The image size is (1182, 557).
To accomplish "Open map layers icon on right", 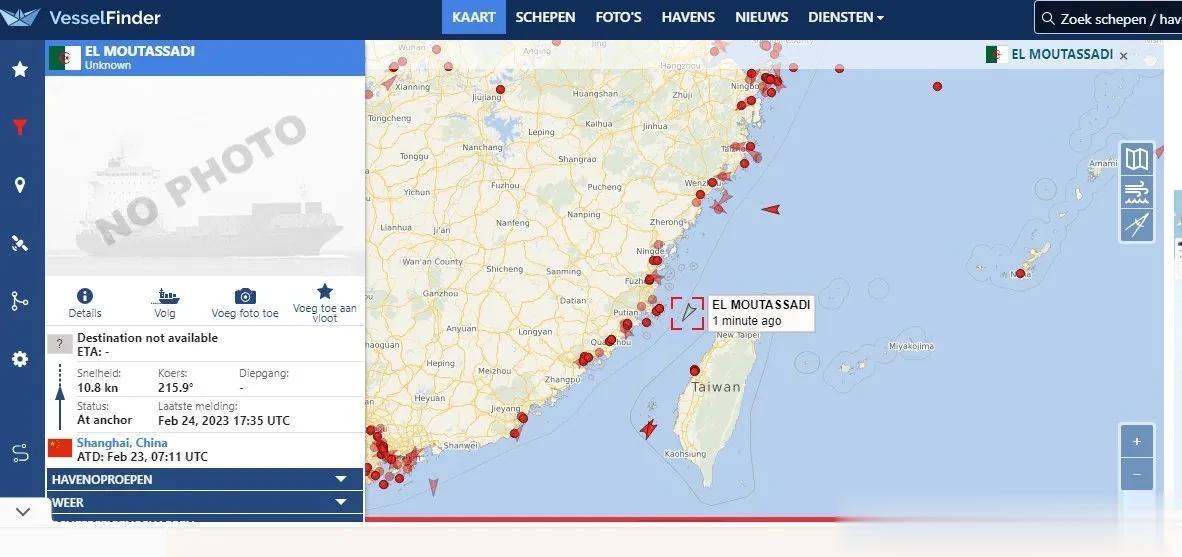I will point(1137,159).
